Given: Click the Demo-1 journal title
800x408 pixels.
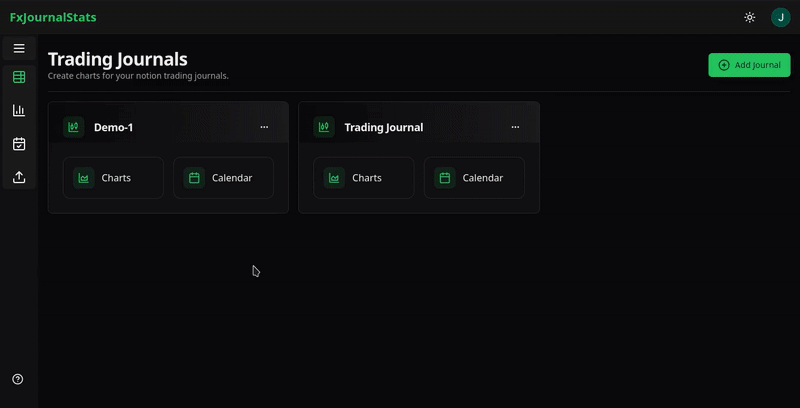Looking at the screenshot, I should tap(113, 128).
